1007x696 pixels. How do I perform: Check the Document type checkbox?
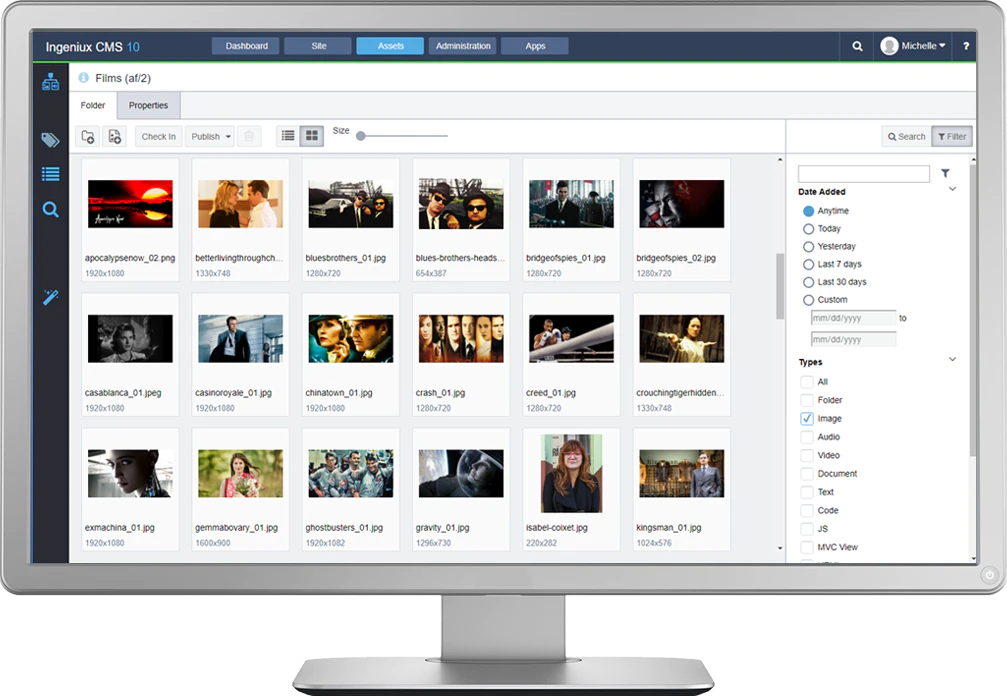click(807, 474)
